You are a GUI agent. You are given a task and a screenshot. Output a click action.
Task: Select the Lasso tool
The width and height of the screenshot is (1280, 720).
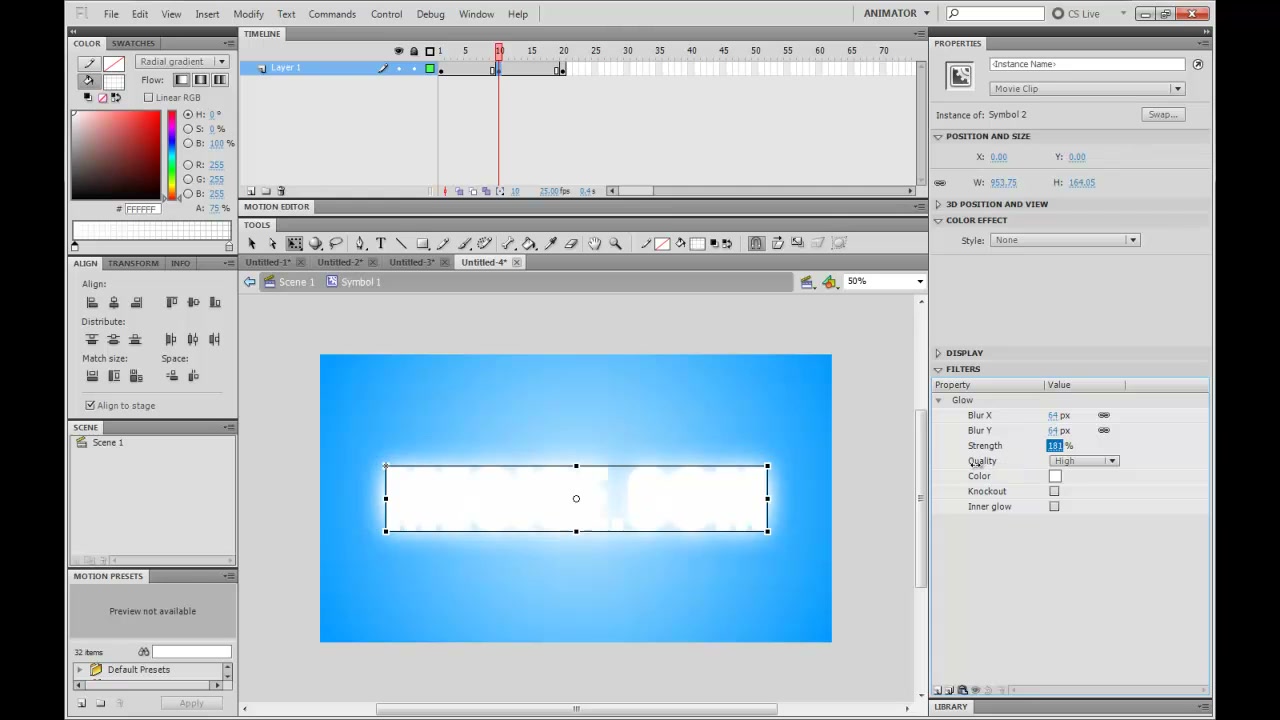point(336,243)
